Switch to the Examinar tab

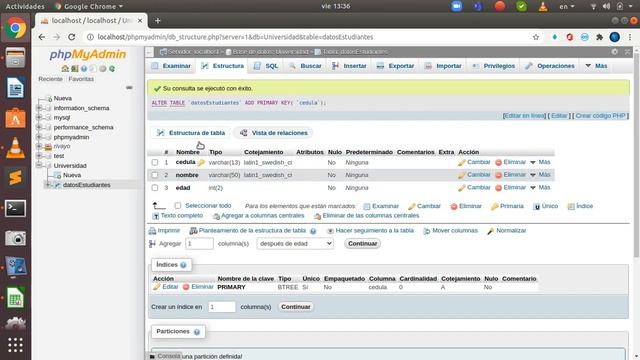(171, 66)
